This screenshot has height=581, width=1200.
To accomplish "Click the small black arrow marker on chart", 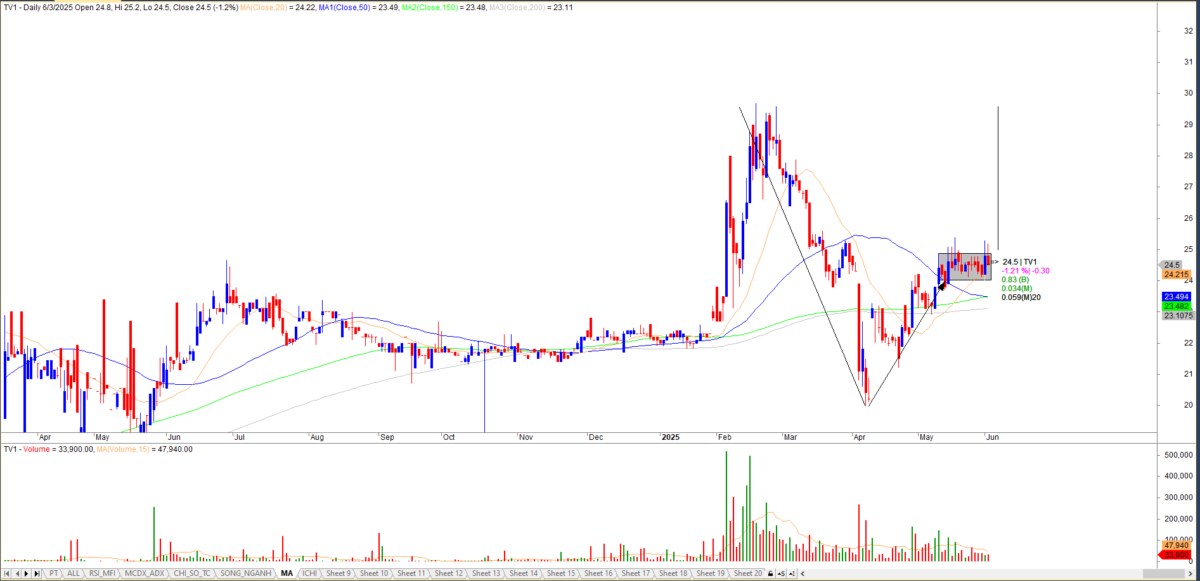I will [x=942, y=285].
